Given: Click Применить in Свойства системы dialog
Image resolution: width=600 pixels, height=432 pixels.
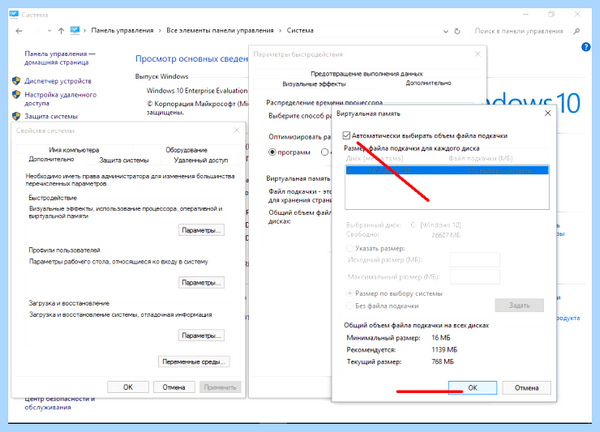Looking at the screenshot, I should [x=220, y=387].
